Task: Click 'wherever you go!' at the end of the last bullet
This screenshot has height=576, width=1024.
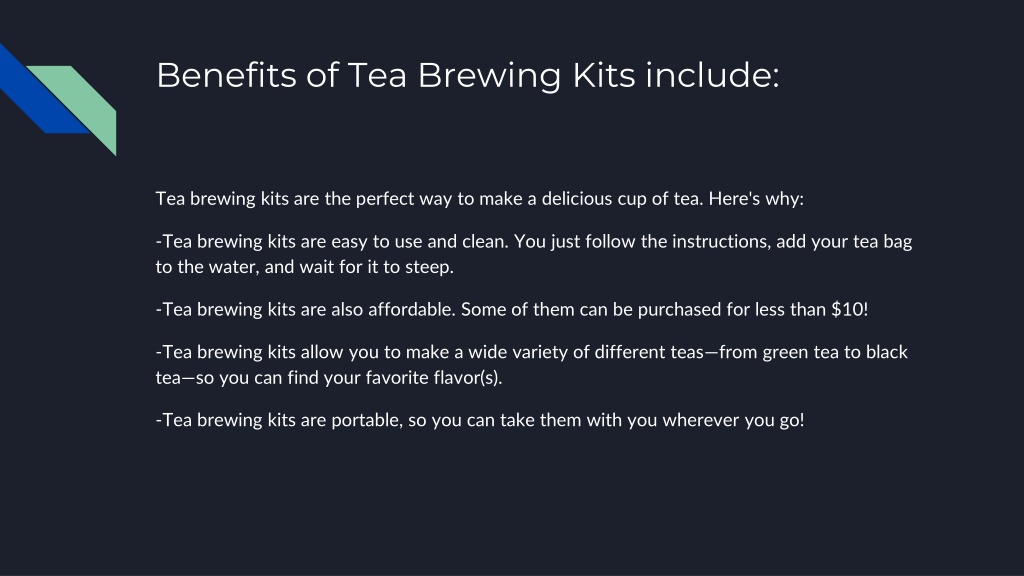Action: (x=733, y=420)
